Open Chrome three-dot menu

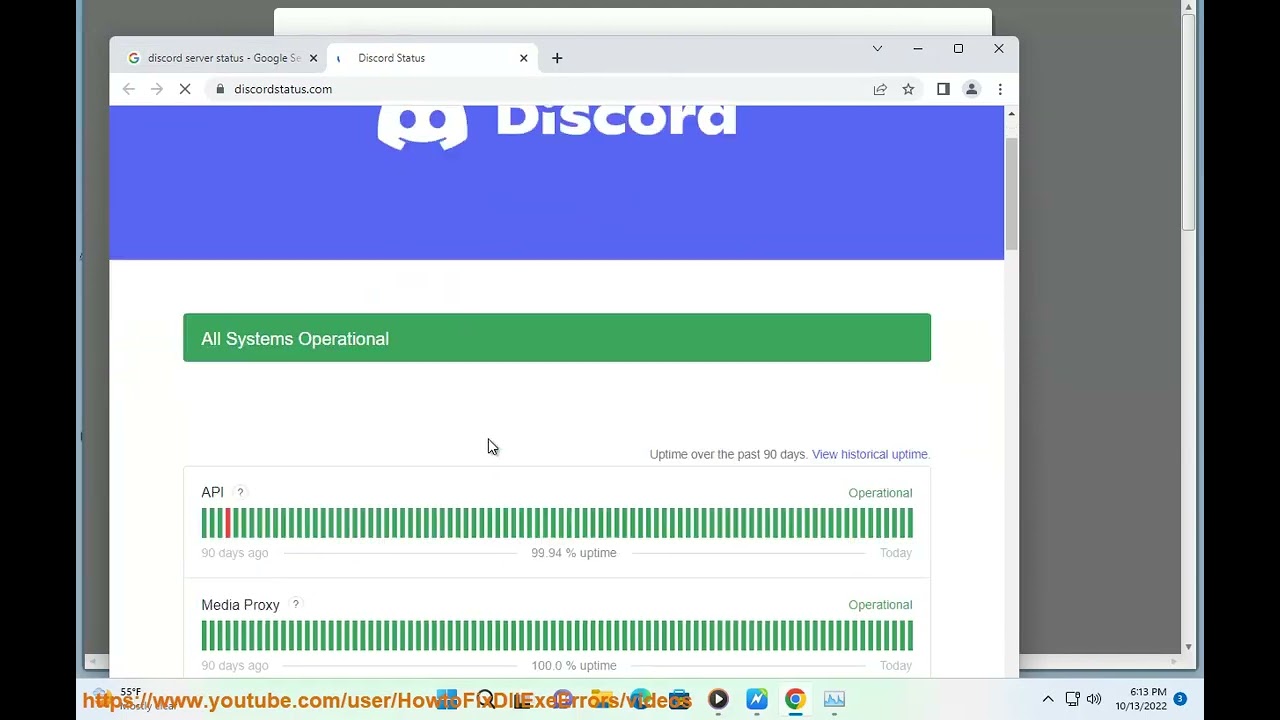1000,89
